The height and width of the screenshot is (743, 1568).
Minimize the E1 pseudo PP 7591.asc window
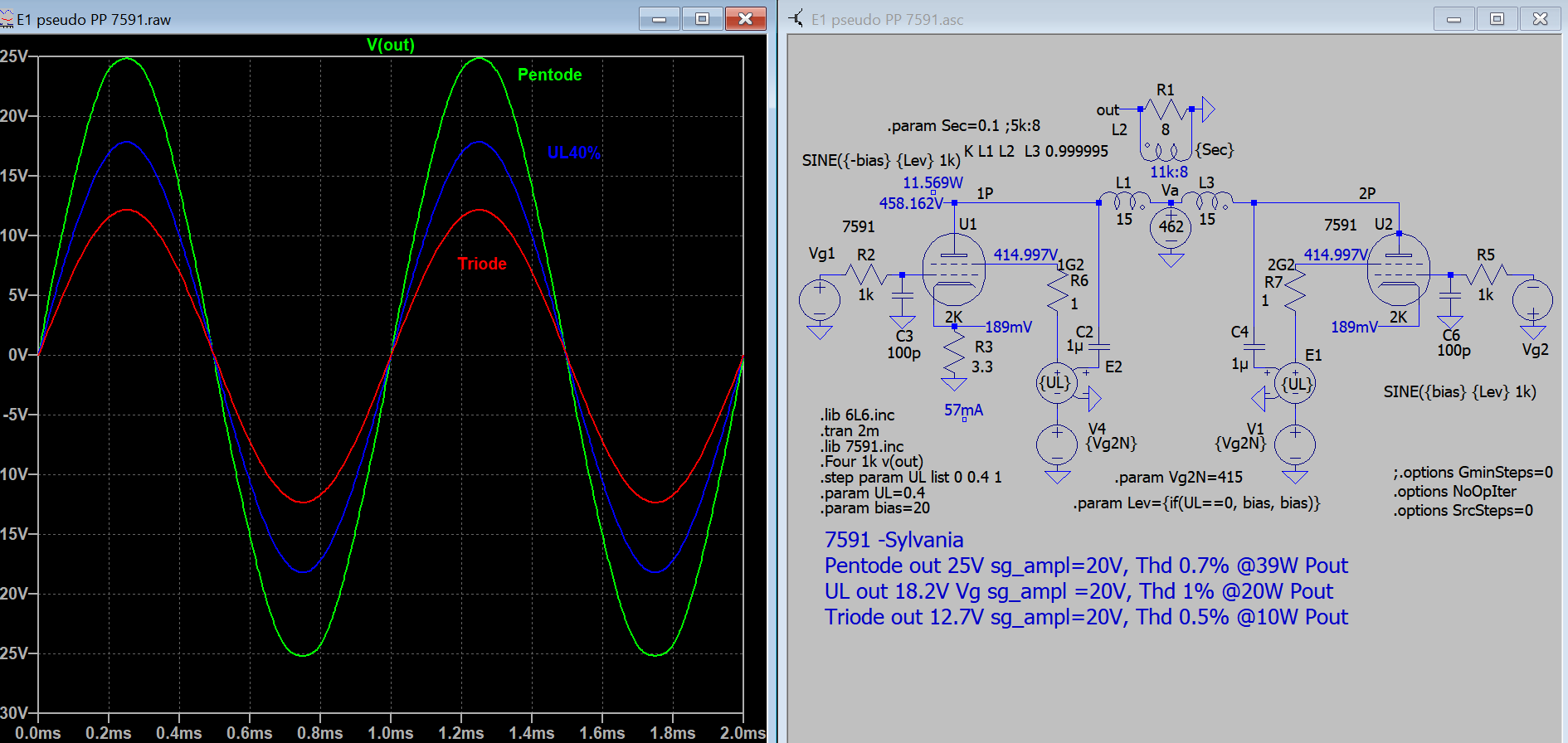pyautogui.click(x=1454, y=18)
